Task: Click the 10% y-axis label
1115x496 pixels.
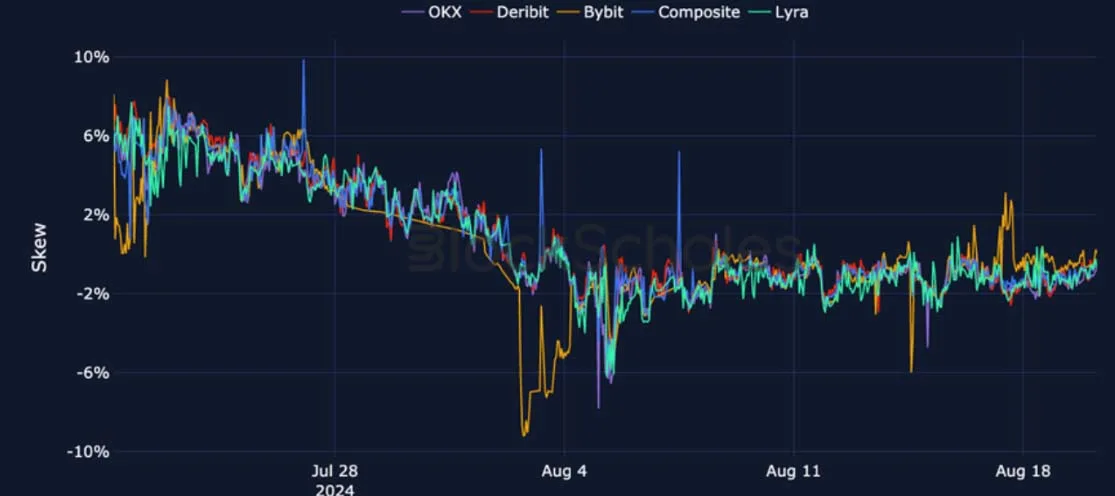Action: [x=93, y=57]
